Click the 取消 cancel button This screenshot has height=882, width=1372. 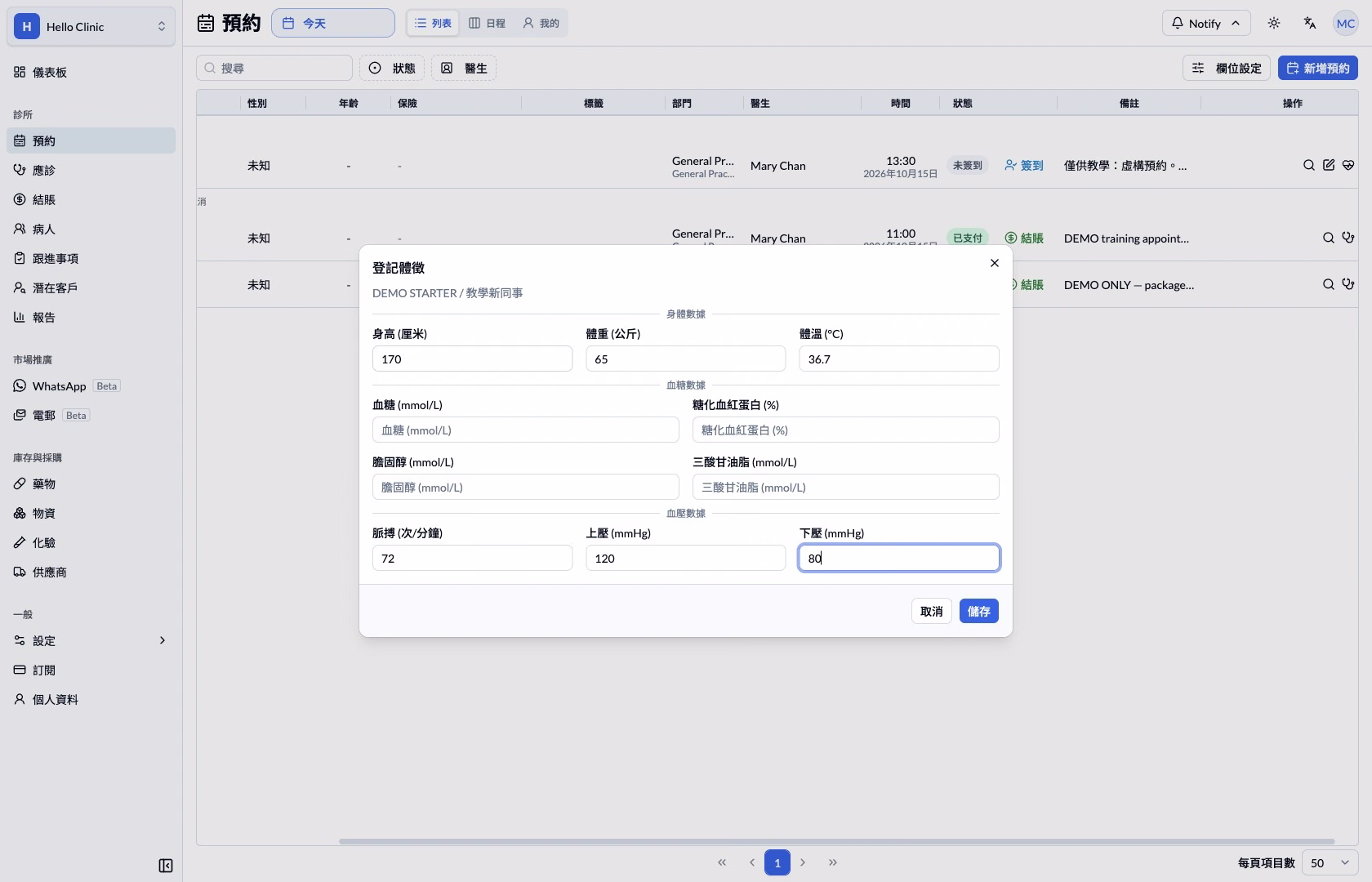931,611
